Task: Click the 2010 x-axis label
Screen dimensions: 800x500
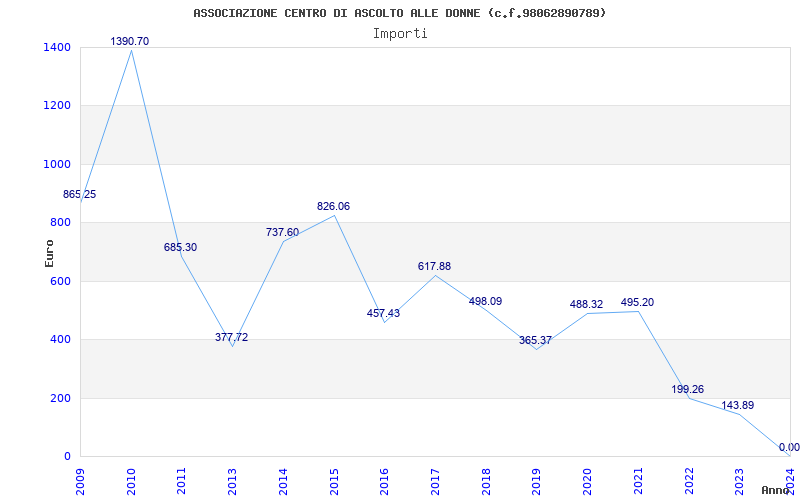Action: click(131, 482)
